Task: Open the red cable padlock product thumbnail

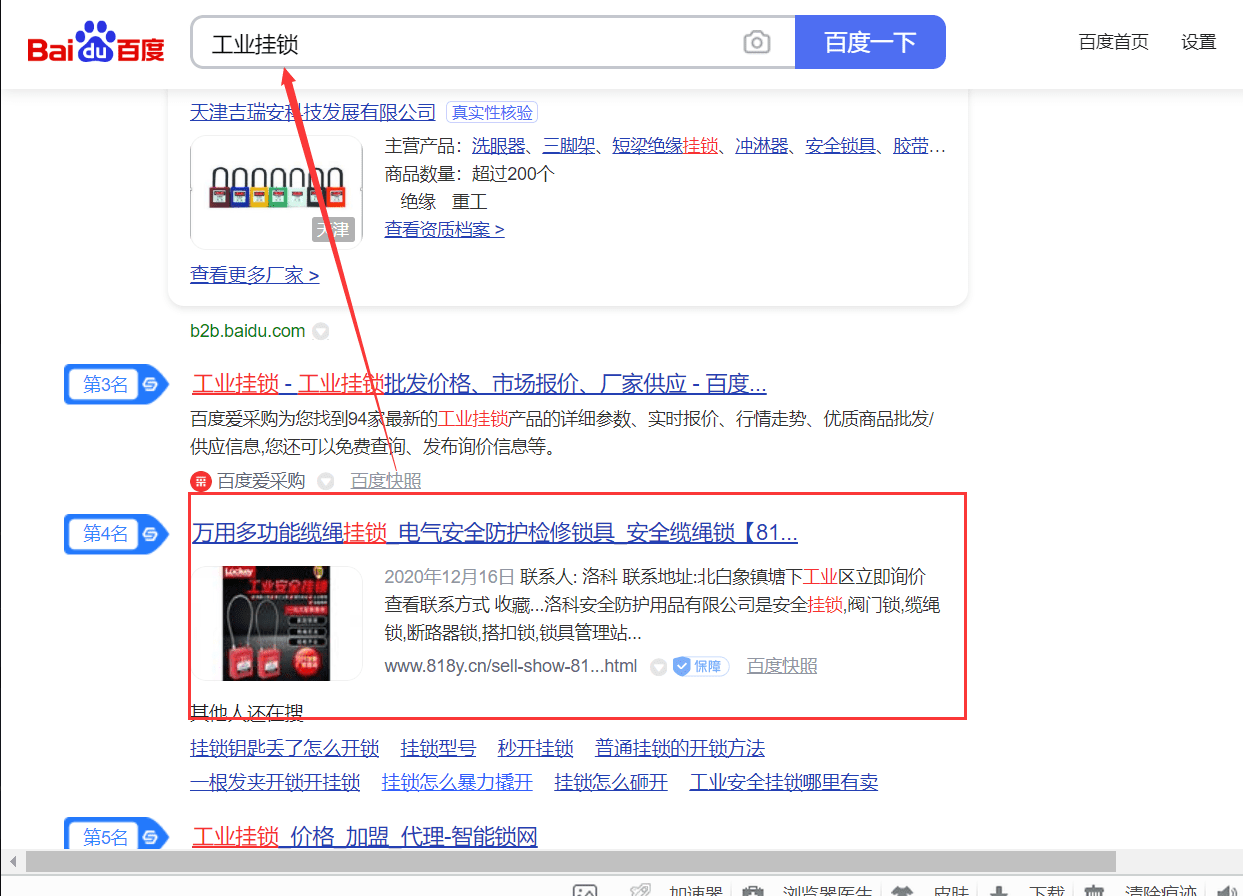Action: [x=276, y=623]
